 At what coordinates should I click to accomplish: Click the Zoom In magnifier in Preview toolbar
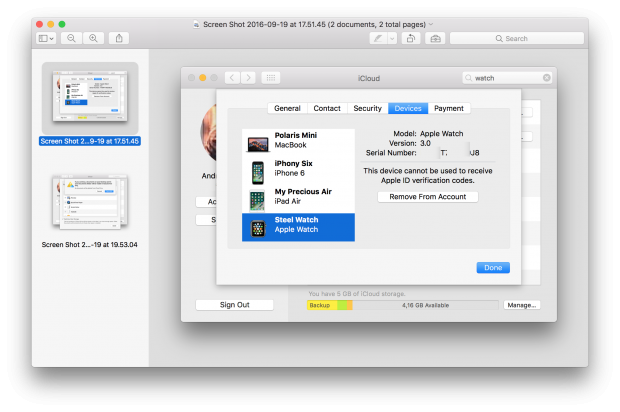pyautogui.click(x=94, y=38)
